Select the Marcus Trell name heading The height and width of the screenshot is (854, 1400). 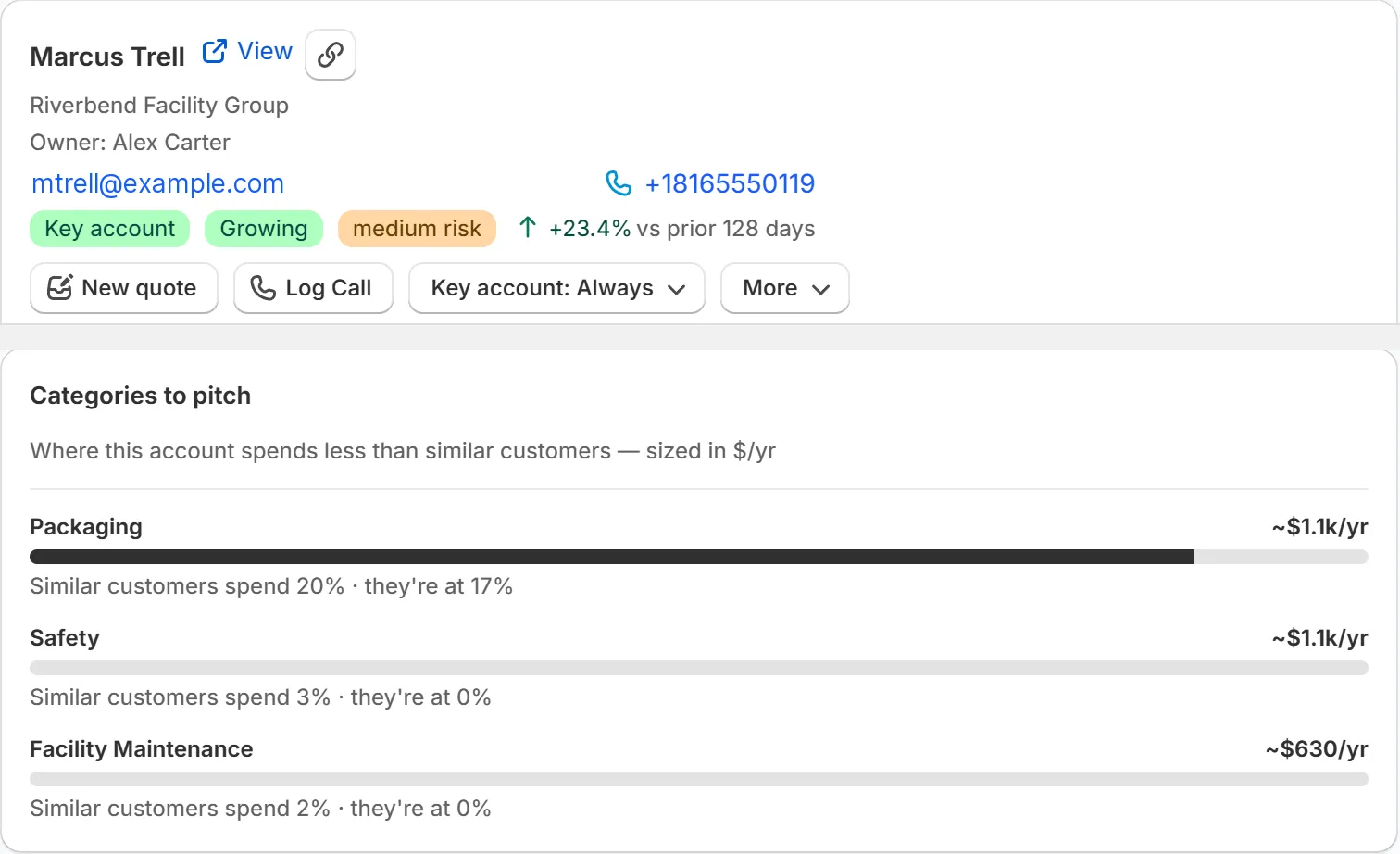click(x=107, y=57)
